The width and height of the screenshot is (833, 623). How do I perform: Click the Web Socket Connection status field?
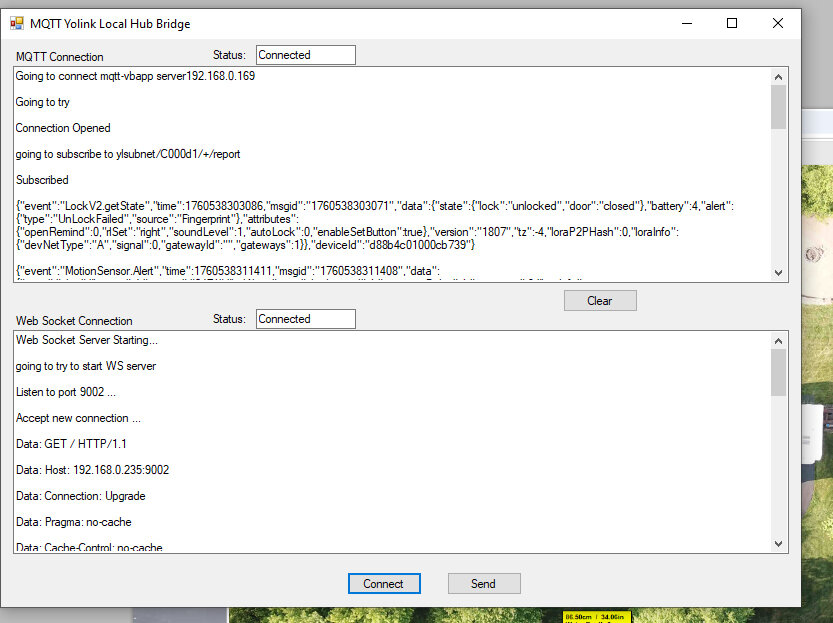pos(305,319)
